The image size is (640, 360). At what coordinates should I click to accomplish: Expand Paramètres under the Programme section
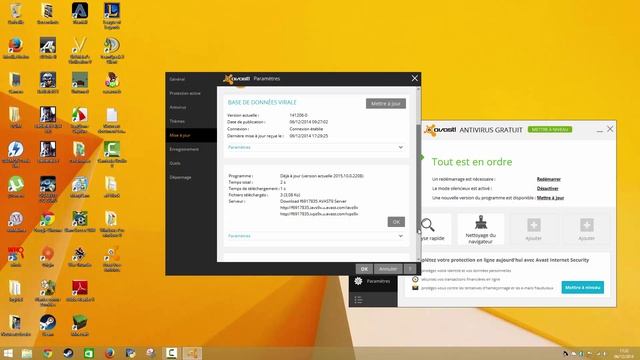(x=315, y=236)
